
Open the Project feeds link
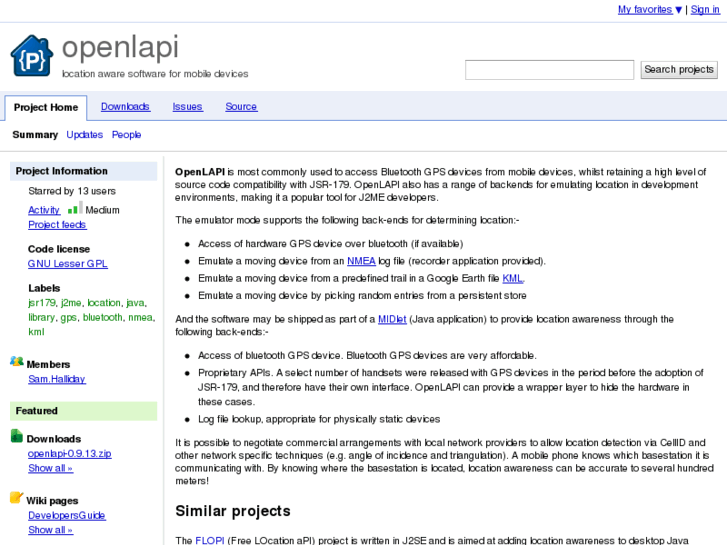pyautogui.click(x=57, y=224)
